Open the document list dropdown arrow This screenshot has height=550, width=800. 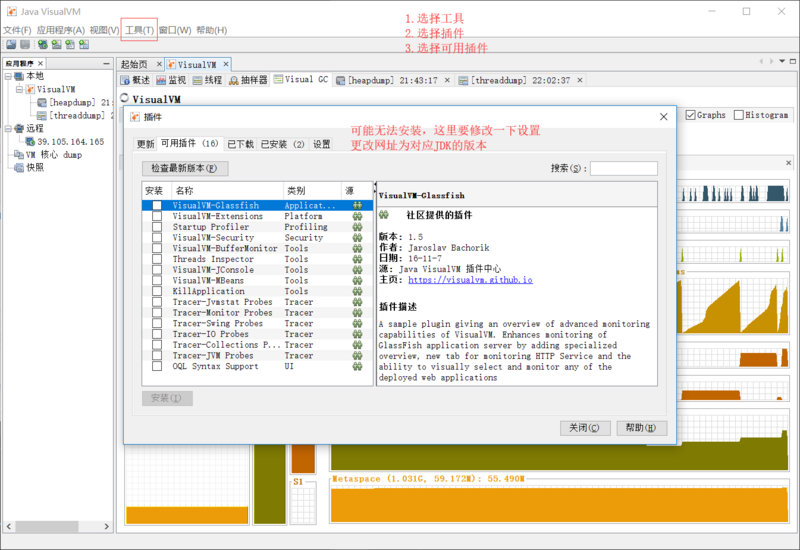782,61
